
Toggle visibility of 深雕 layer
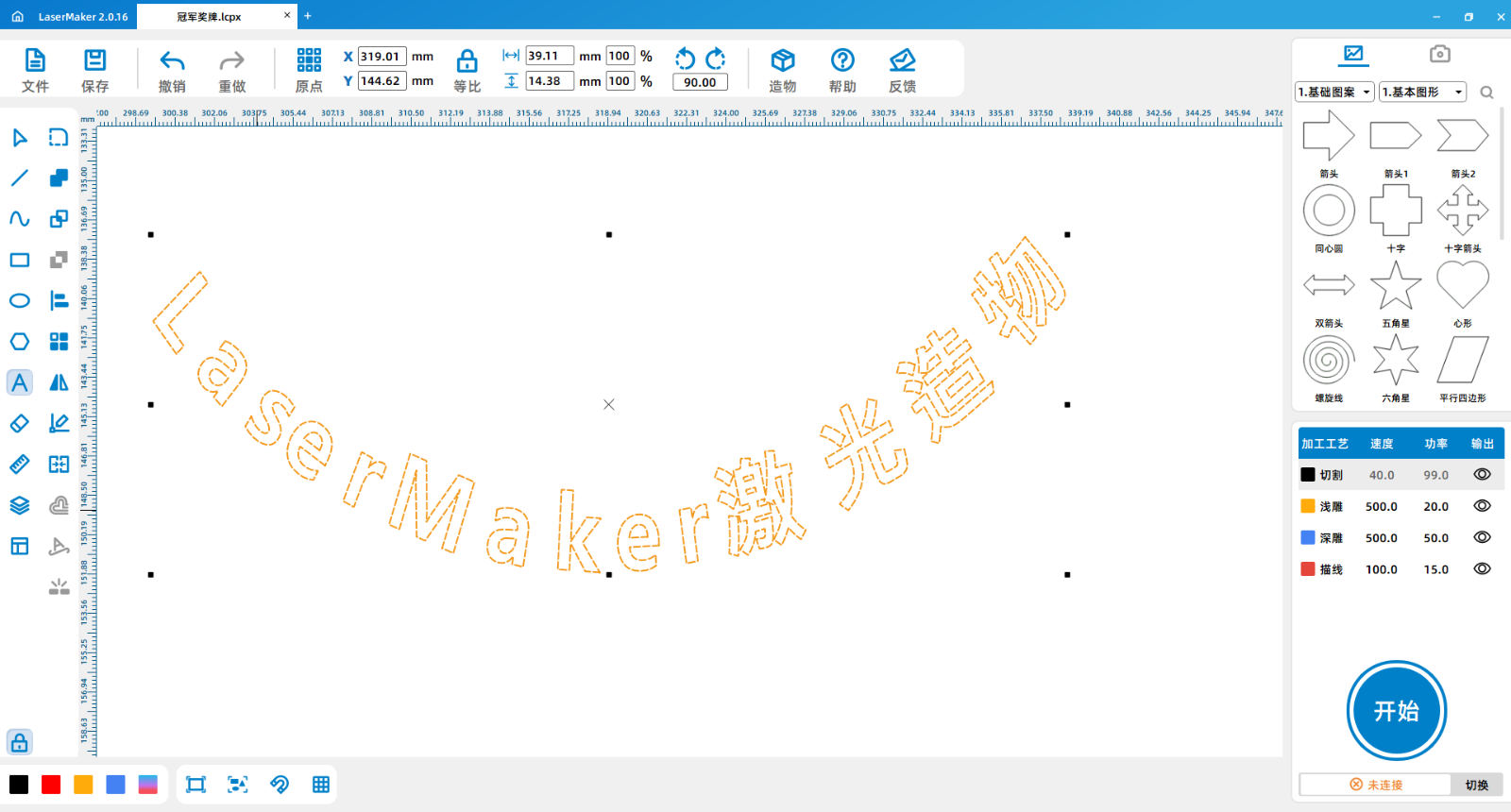click(1482, 538)
